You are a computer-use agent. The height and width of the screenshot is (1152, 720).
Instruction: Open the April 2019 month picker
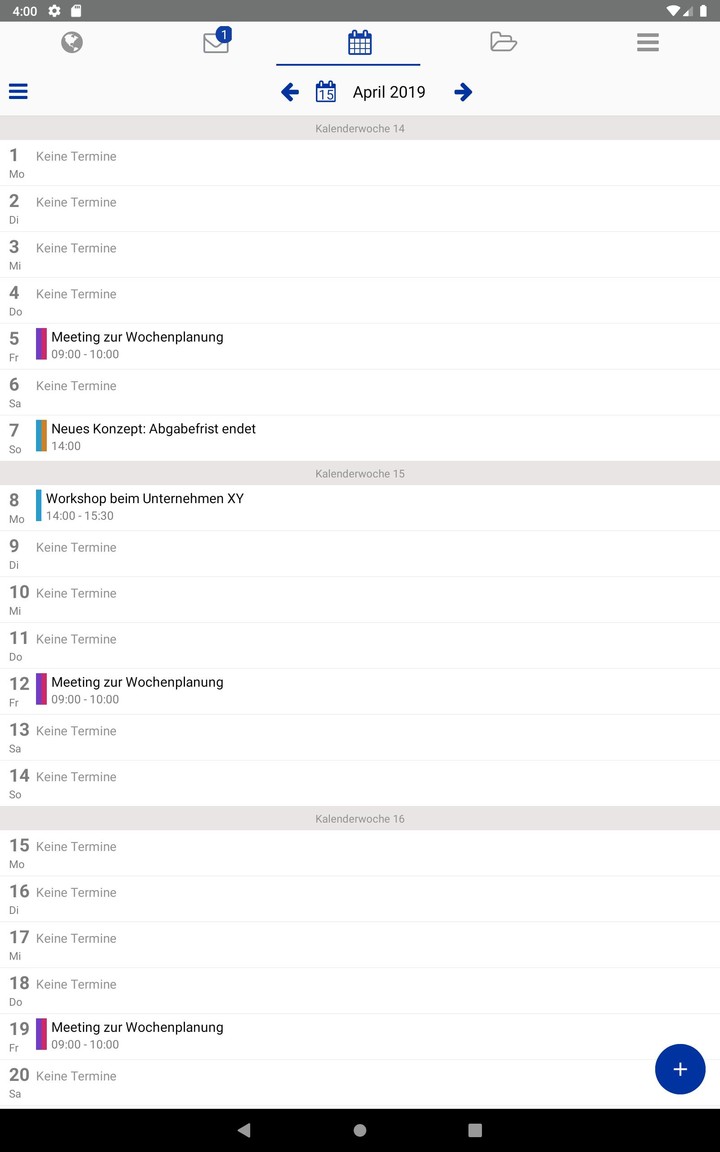coord(389,92)
